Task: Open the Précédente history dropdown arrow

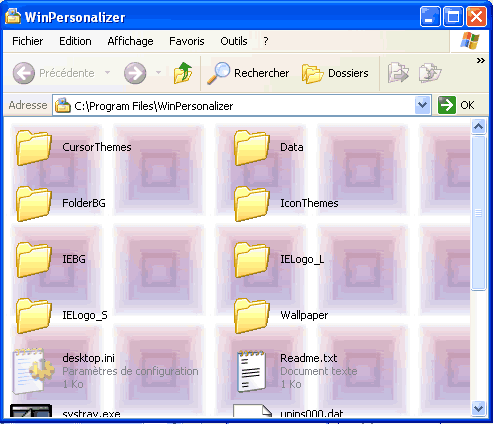Action: [x=107, y=72]
